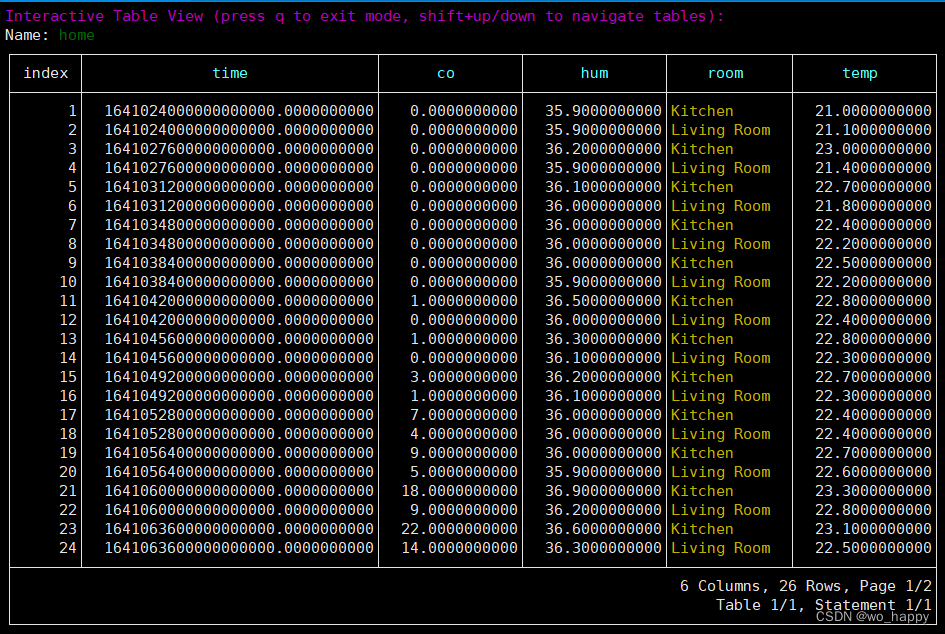Select the 'room' column header
This screenshot has height=634, width=945.
coord(725,72)
